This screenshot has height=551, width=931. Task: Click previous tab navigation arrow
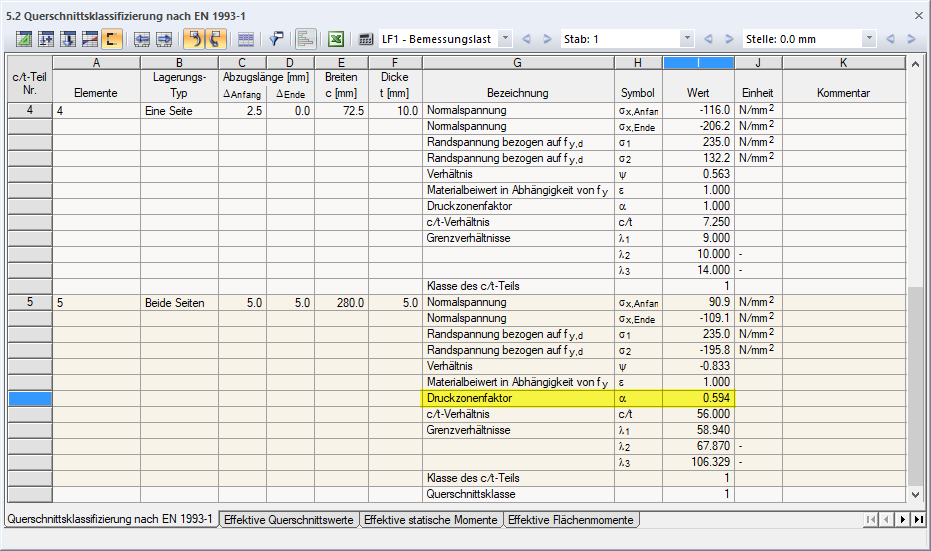(x=886, y=520)
